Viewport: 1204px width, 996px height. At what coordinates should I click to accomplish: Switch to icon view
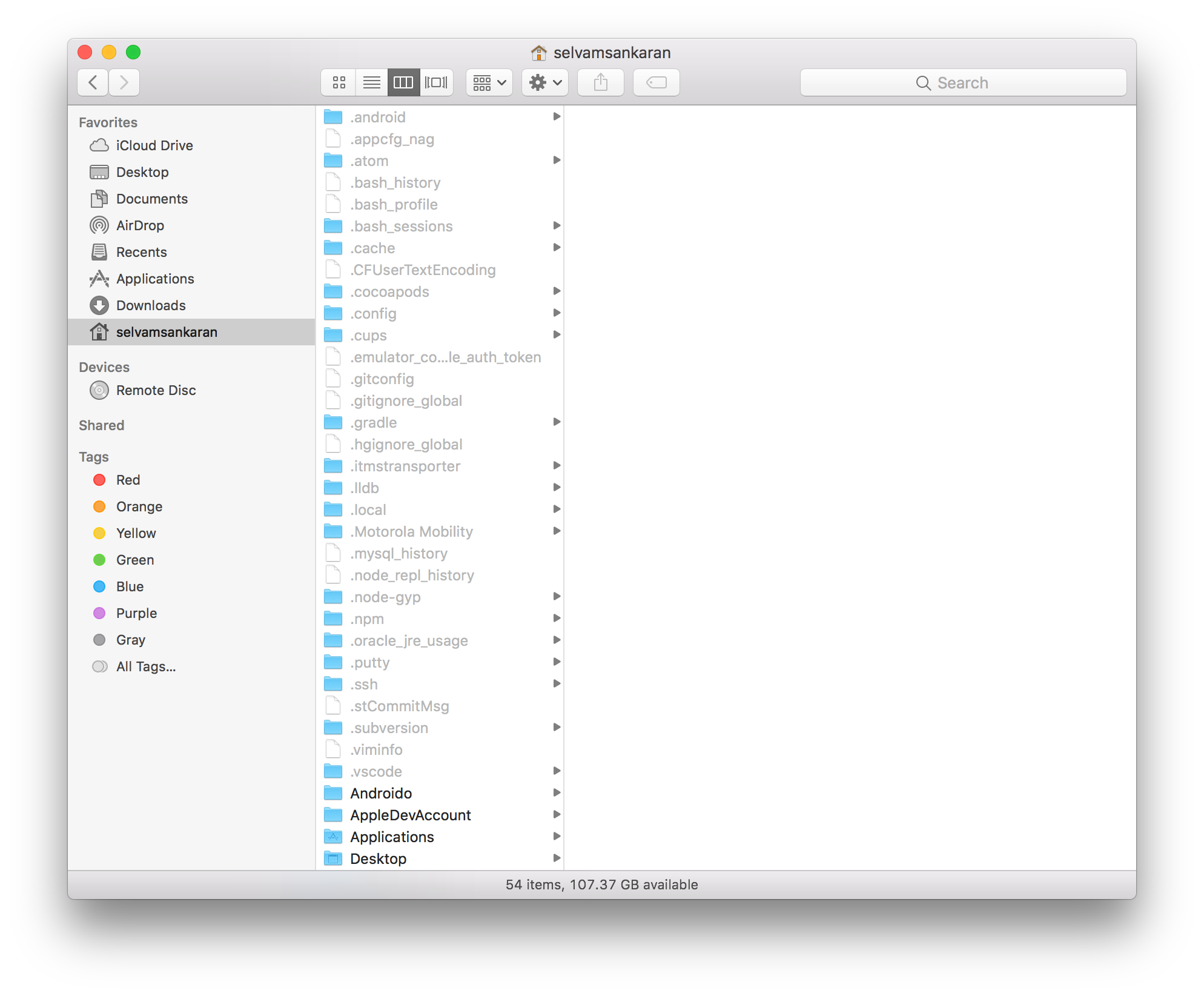point(339,82)
